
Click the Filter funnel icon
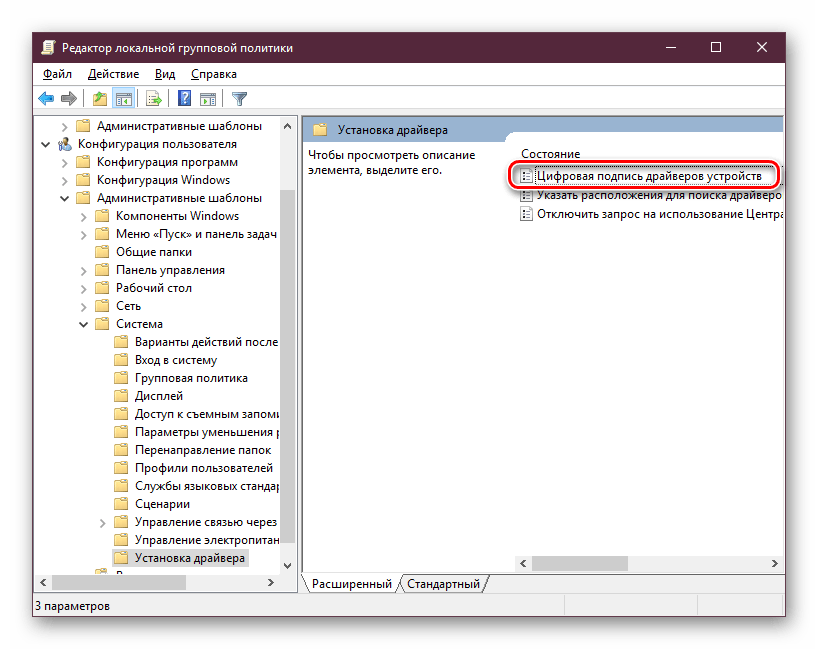(239, 98)
